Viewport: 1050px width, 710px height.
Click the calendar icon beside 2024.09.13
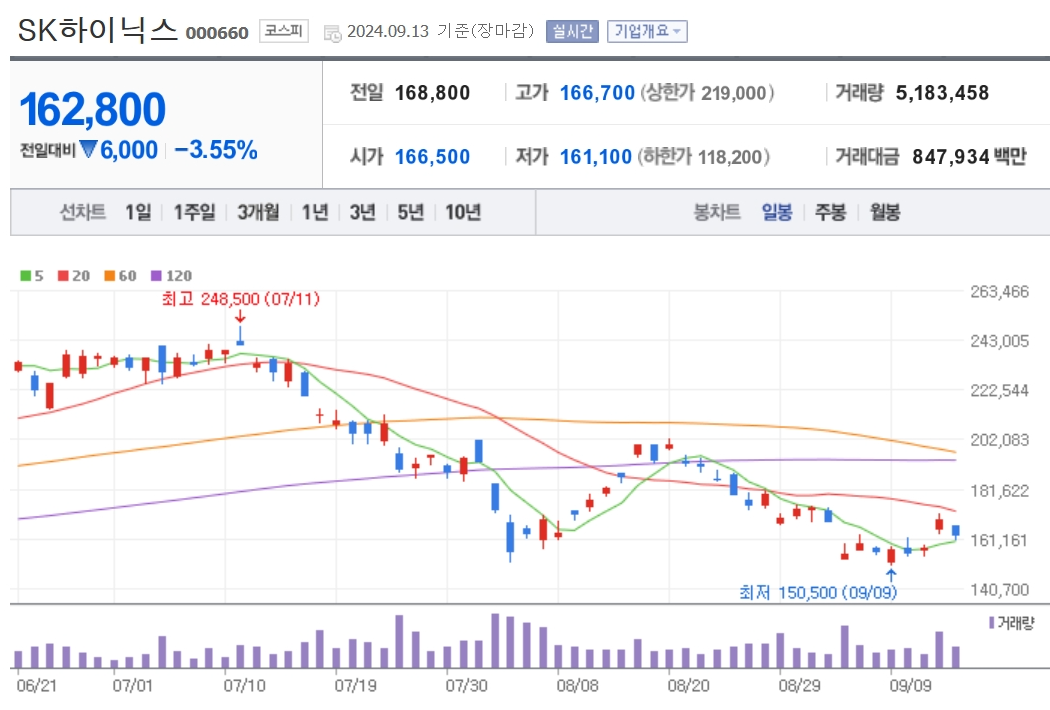pyautogui.click(x=332, y=33)
